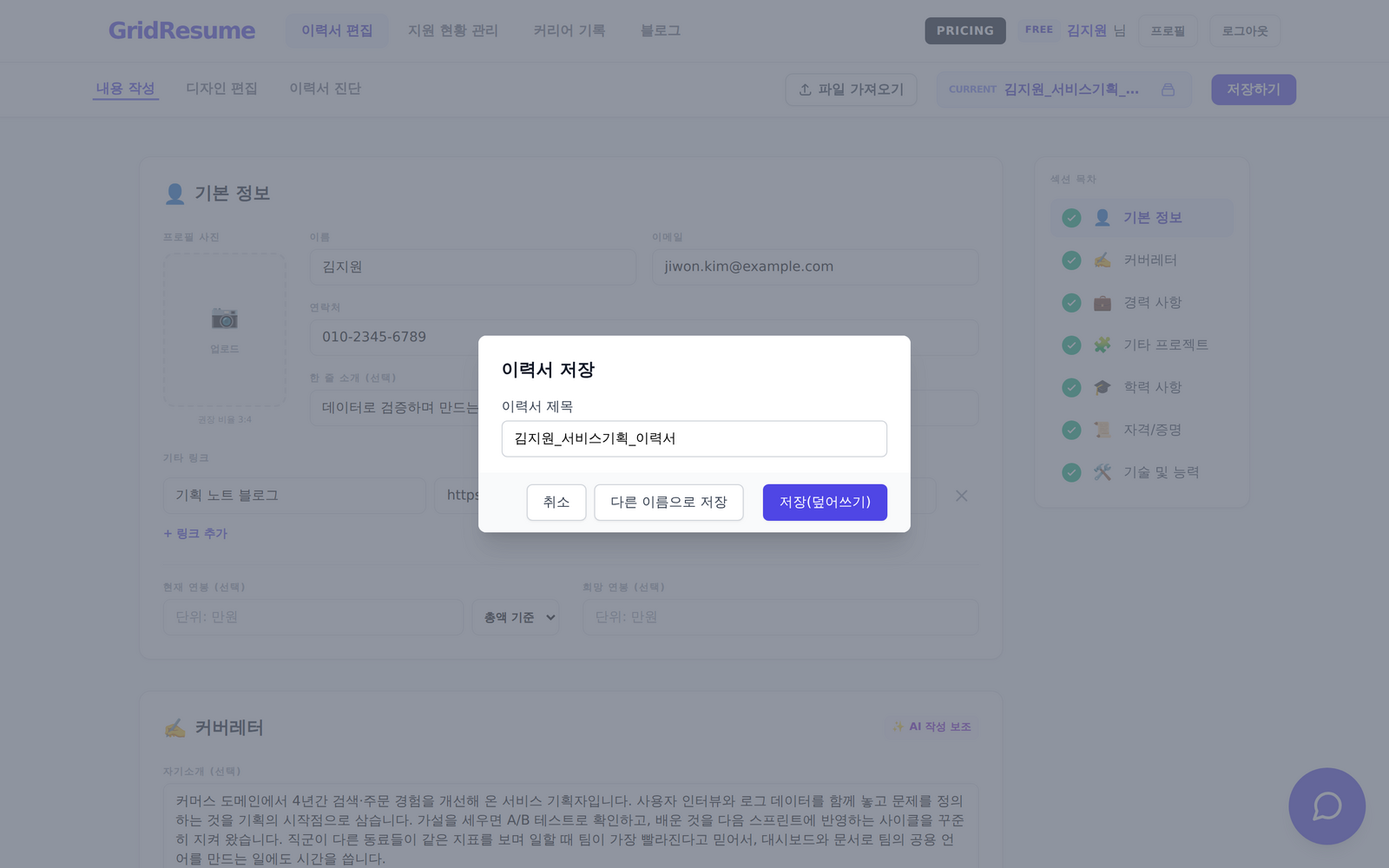Click the briefcase icon beside 경력 사항
Screen dimensions: 1389x868
click(x=1102, y=302)
